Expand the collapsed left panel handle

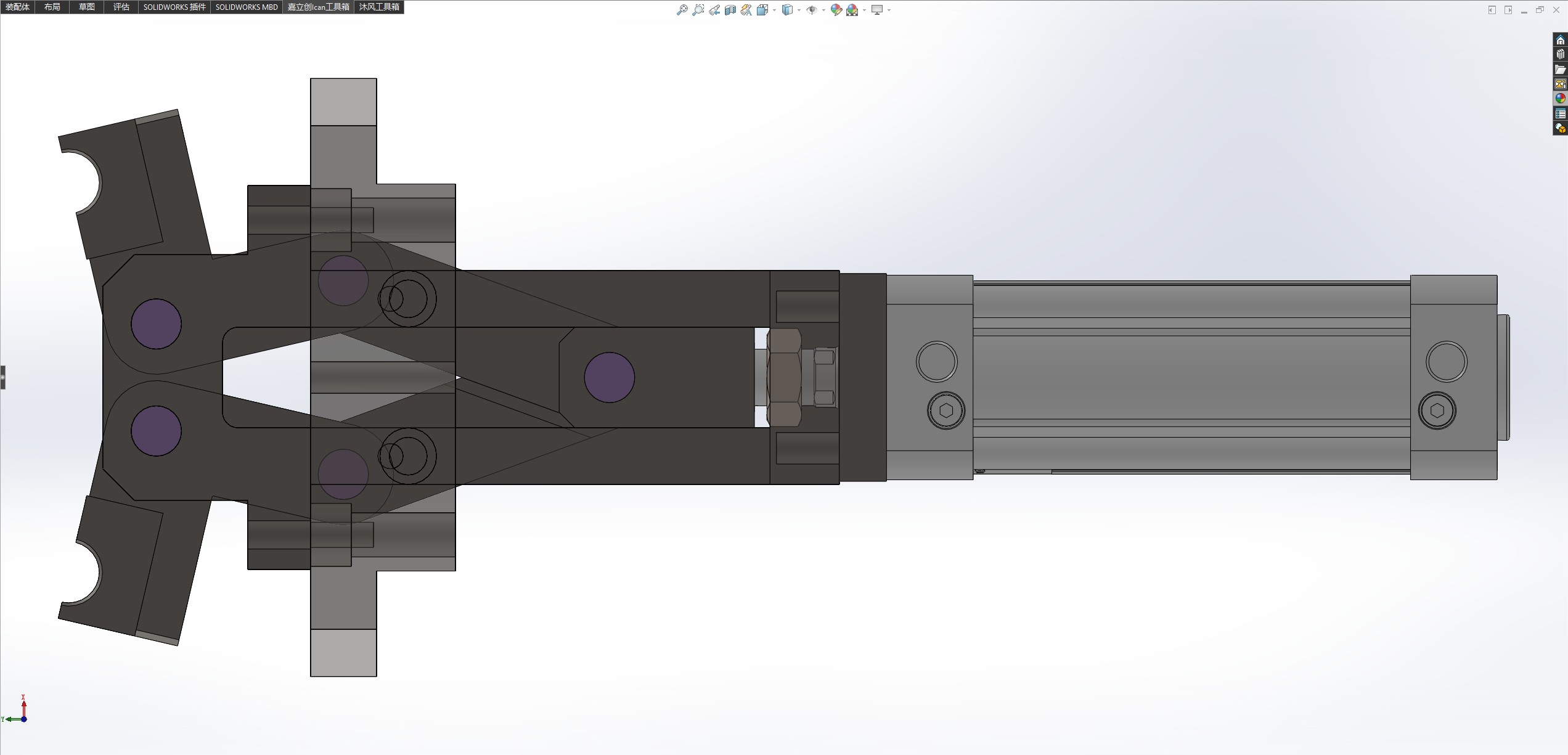2,377
